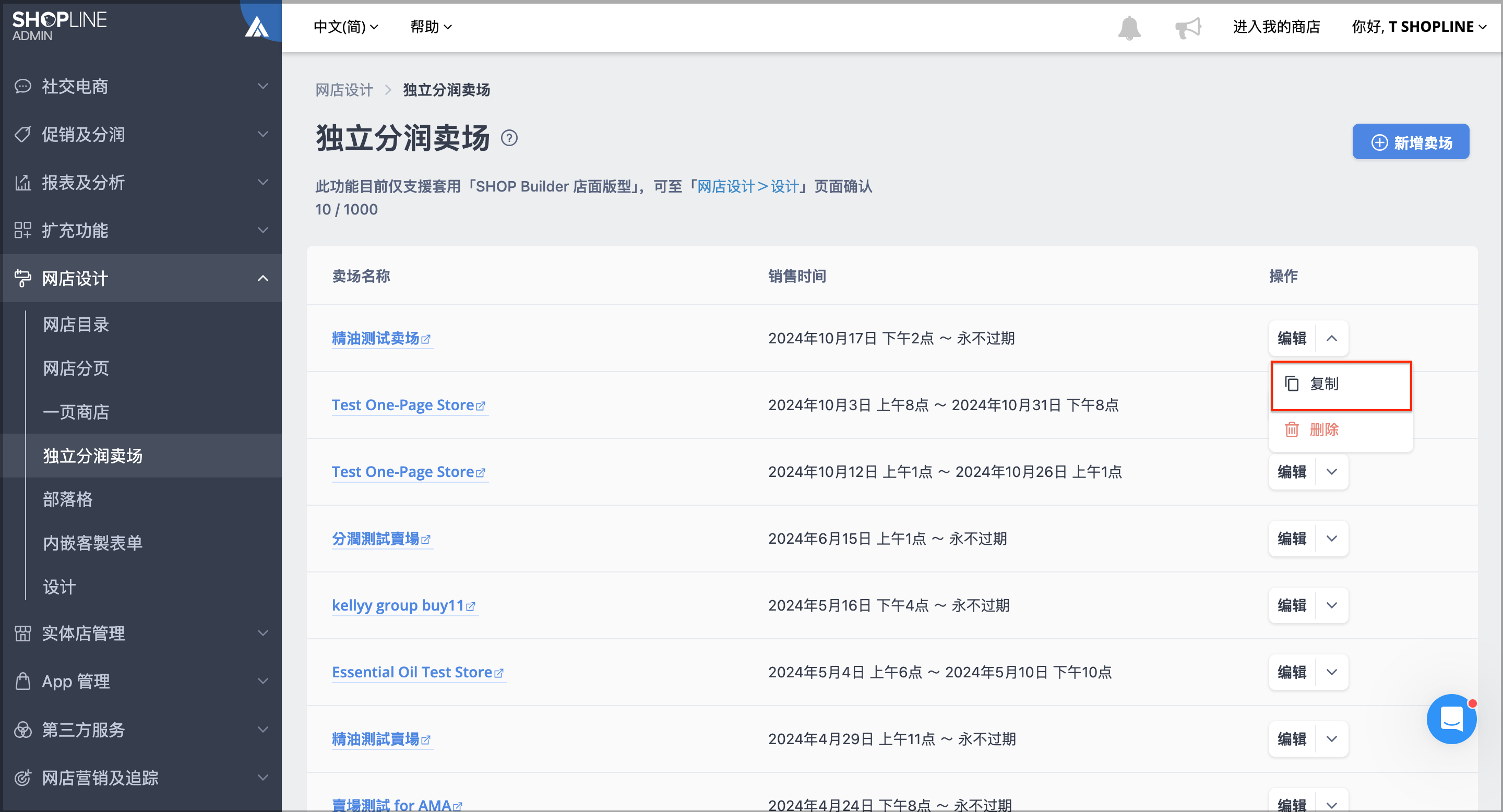This screenshot has height=812, width=1503.
Task: Click the external link icon beside 分潤測試賣場
Action: coord(426,540)
